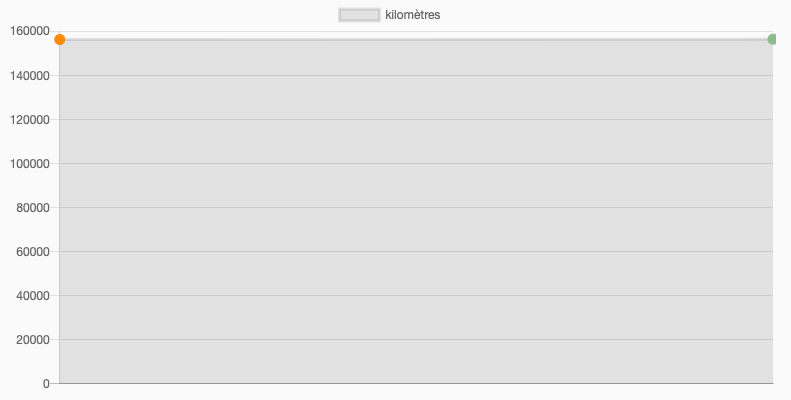Viewport: 791px width, 400px height.
Task: Click the kilomètres legend label text
Action: [413, 15]
